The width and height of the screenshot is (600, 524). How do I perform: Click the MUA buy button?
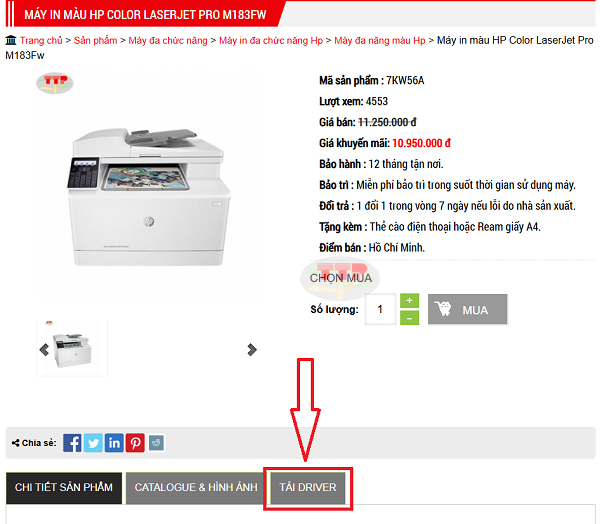point(468,309)
